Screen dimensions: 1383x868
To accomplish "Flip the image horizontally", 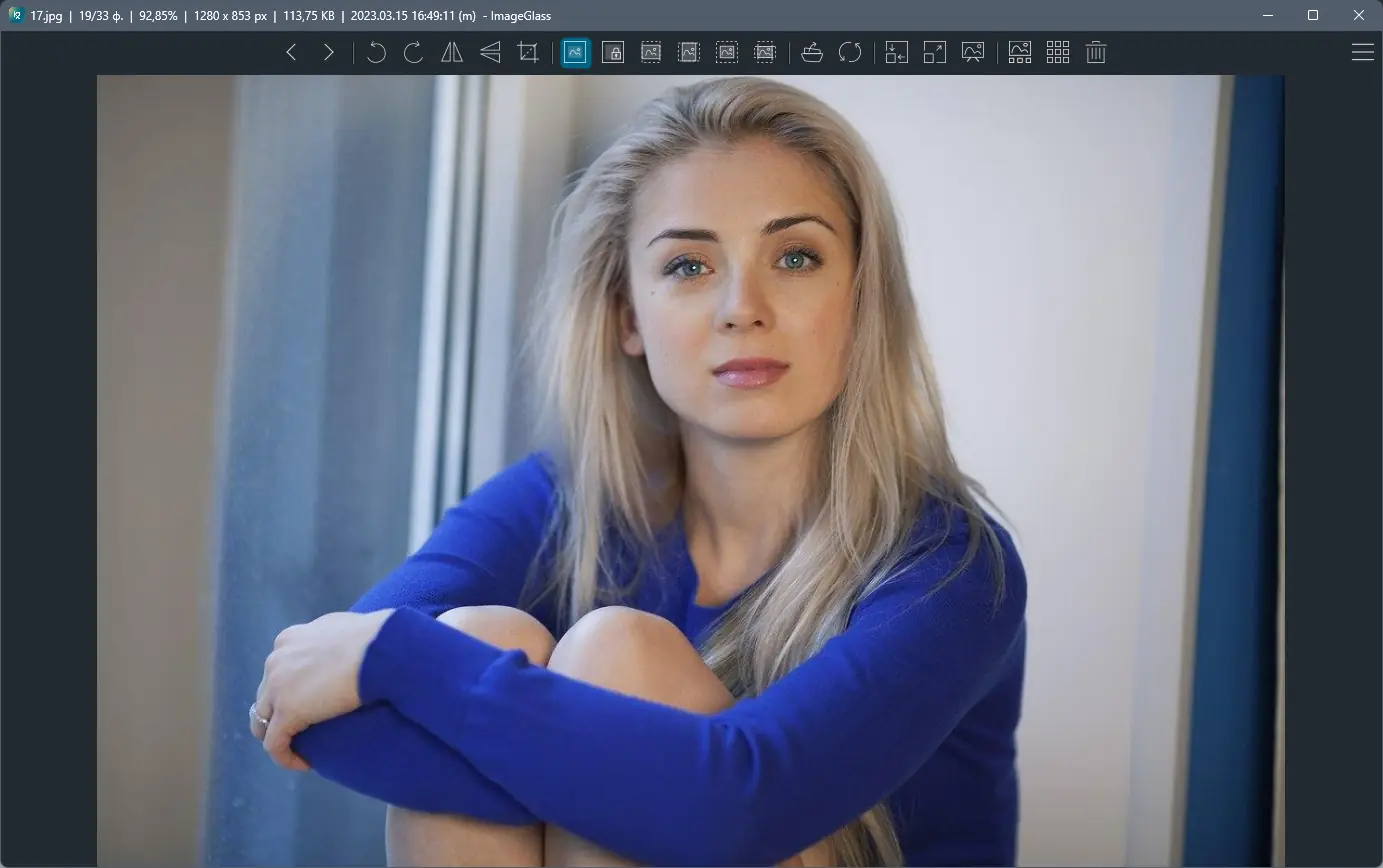I will [x=452, y=53].
